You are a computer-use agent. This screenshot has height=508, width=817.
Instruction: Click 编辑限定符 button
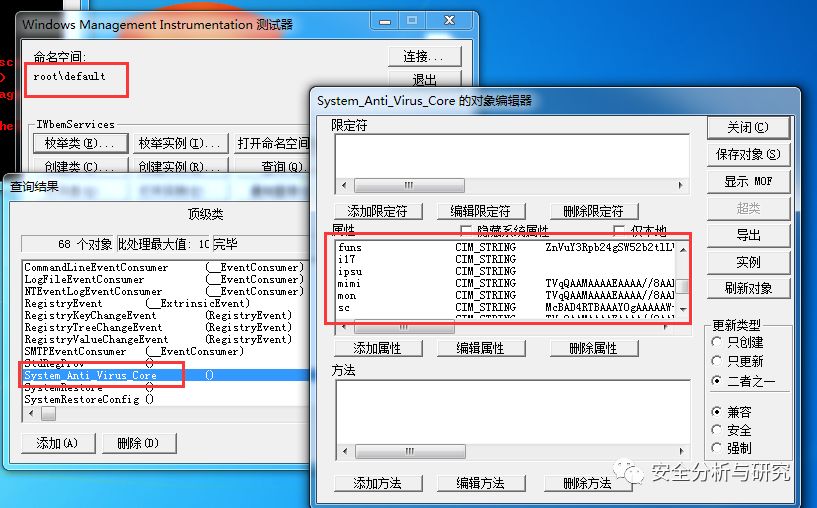(480, 211)
